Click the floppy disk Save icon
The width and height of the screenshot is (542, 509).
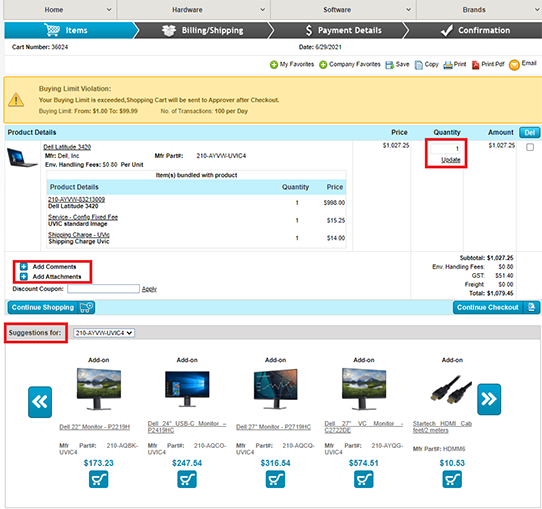[x=389, y=65]
